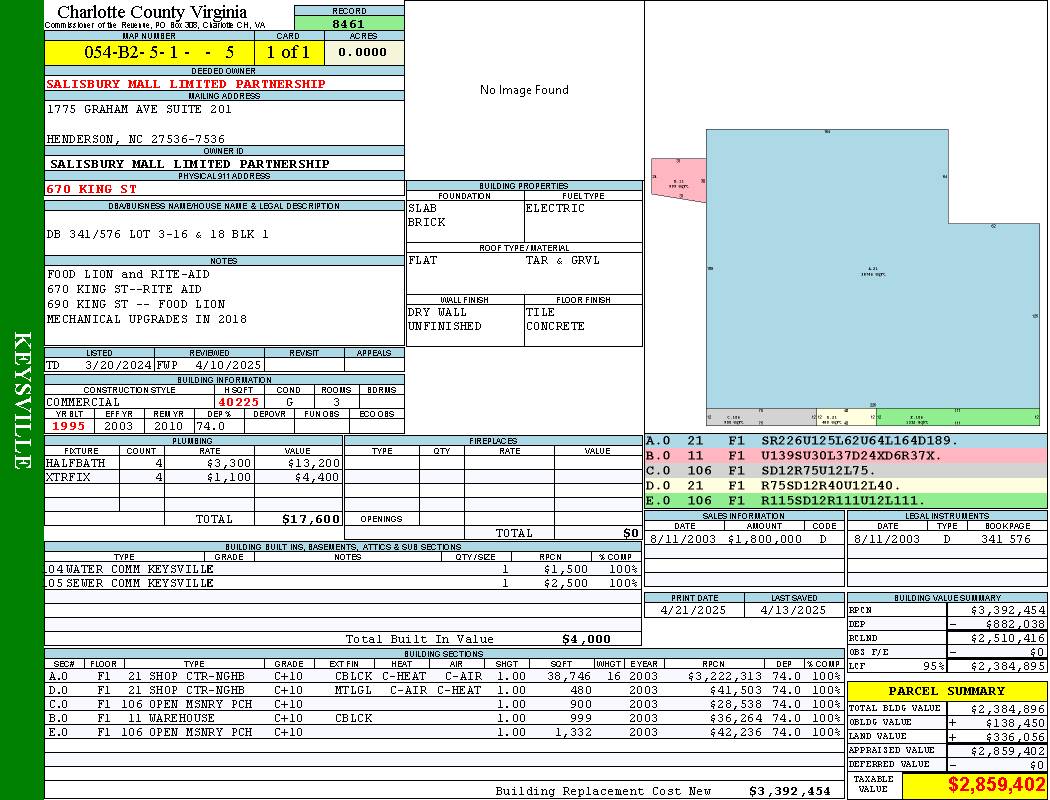1050x800 pixels.
Task: Click total bldg value $2,384,896
Action: [1008, 709]
